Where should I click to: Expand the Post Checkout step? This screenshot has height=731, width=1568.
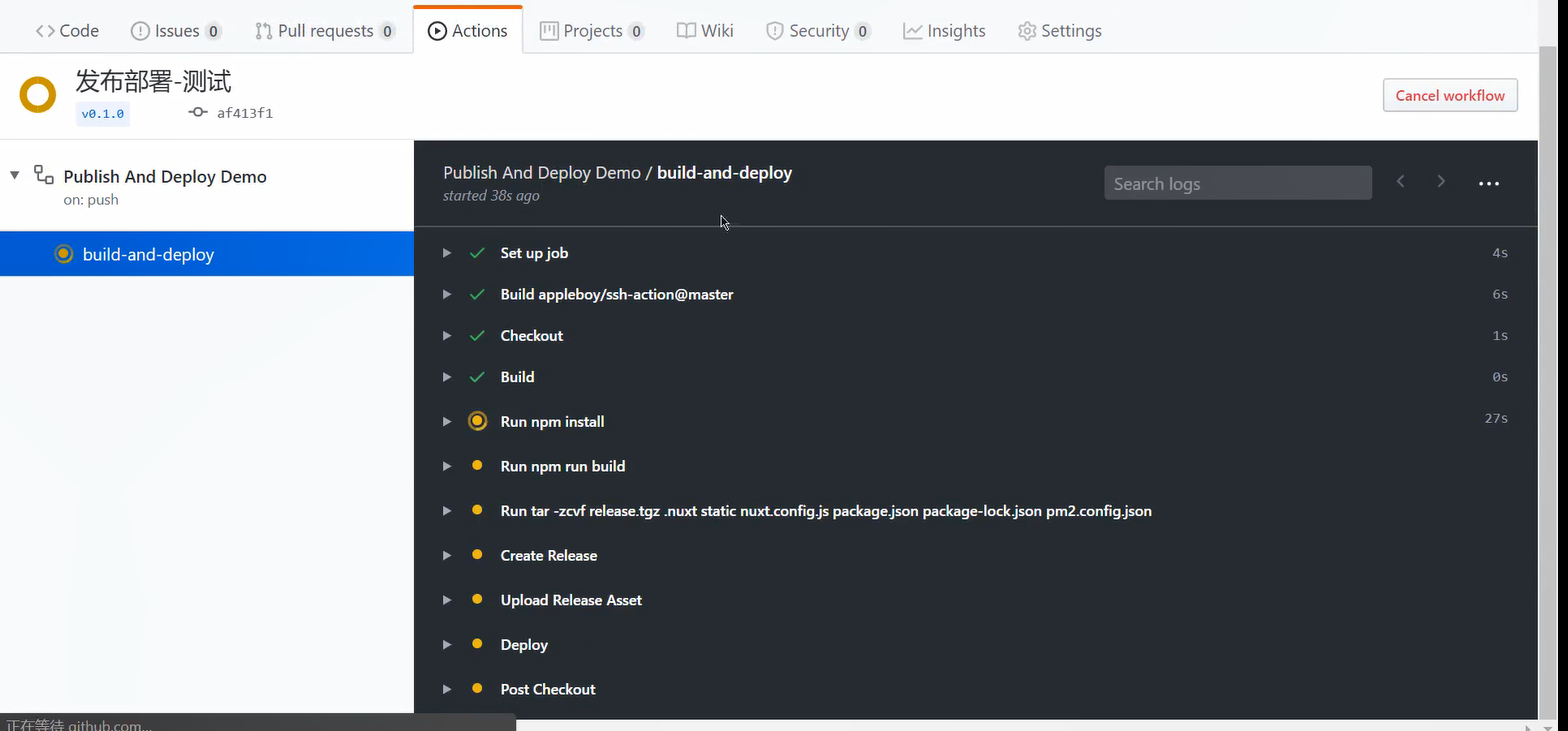(x=447, y=689)
